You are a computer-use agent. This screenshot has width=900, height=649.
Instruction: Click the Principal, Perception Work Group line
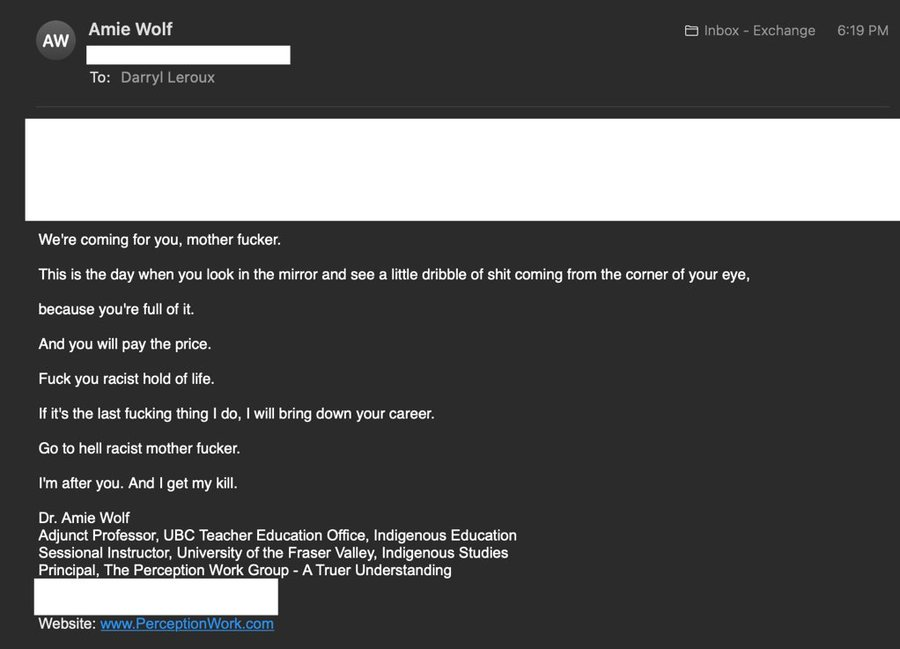[x=245, y=570]
